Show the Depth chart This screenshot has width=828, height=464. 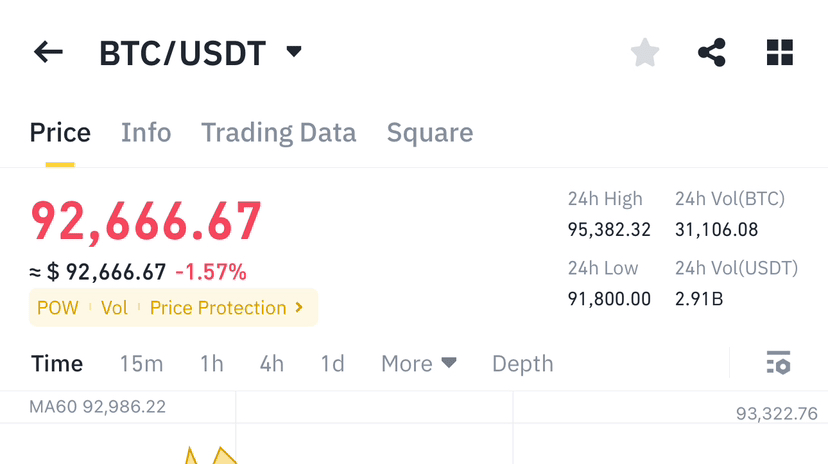tap(522, 364)
